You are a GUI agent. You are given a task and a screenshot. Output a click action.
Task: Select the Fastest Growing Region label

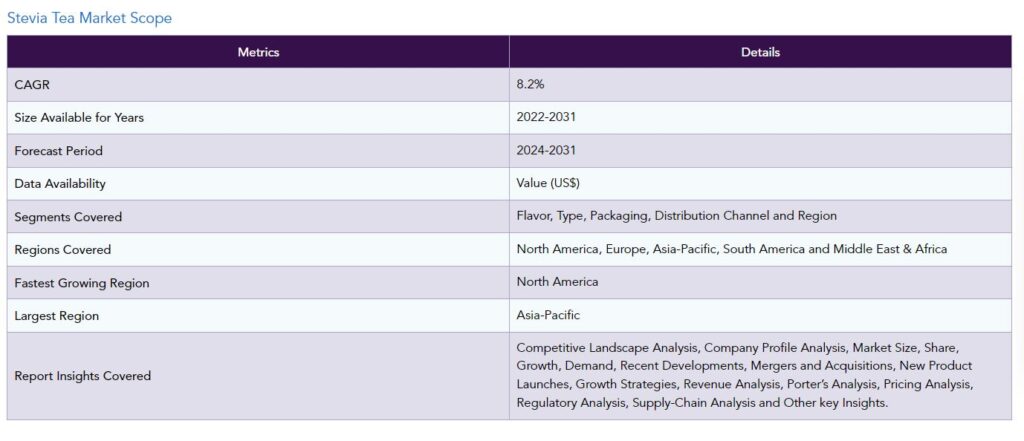pyautogui.click(x=82, y=283)
